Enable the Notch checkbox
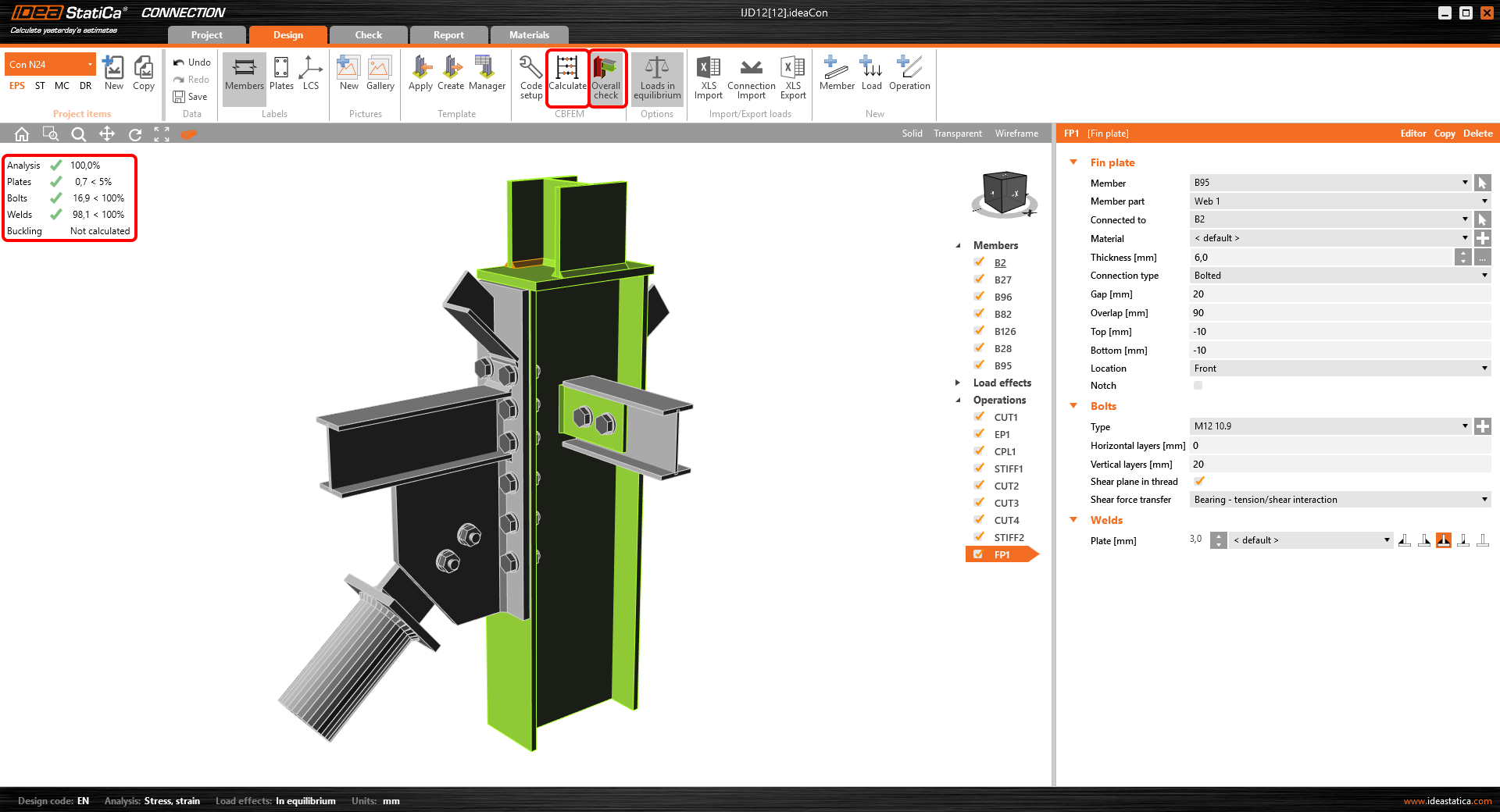Image resolution: width=1500 pixels, height=812 pixels. 1198,386
